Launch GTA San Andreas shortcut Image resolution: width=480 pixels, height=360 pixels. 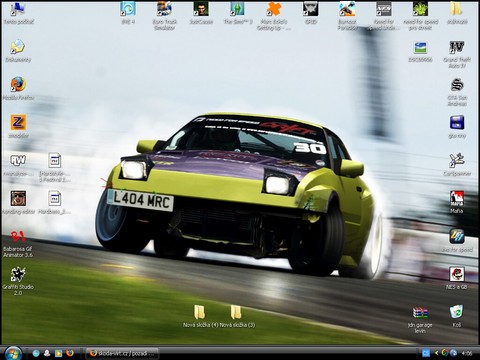pyautogui.click(x=457, y=85)
